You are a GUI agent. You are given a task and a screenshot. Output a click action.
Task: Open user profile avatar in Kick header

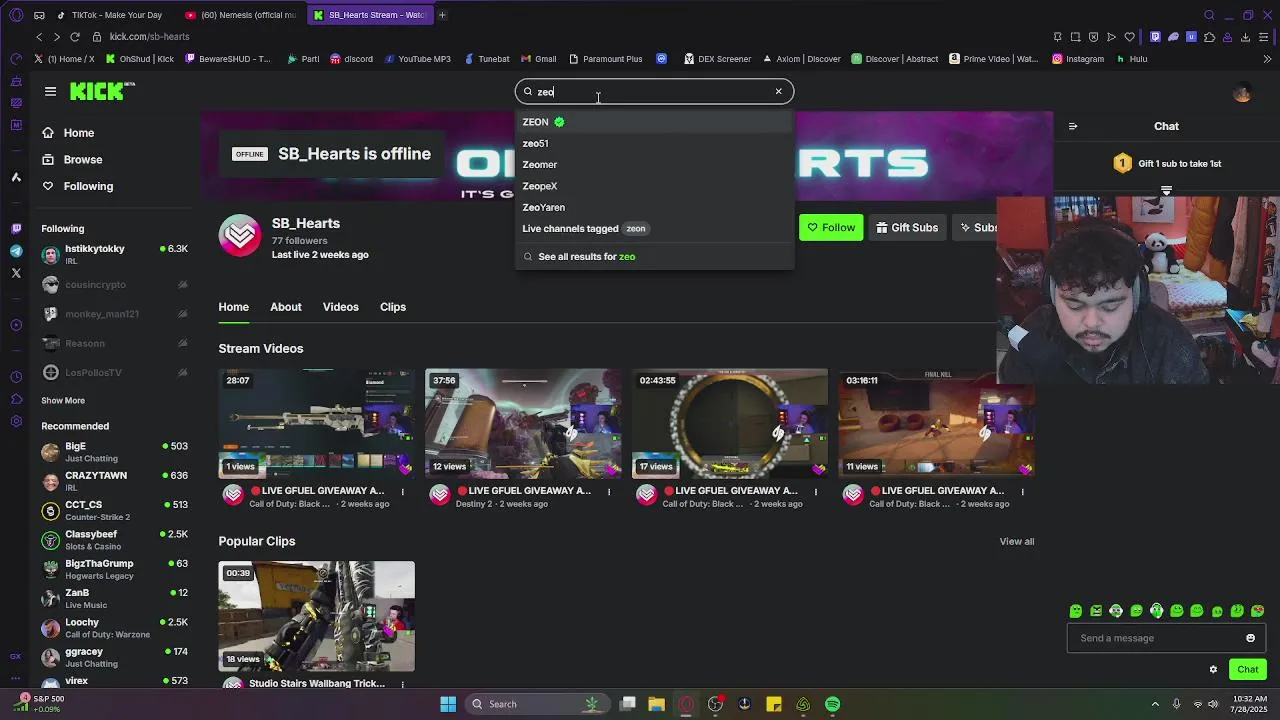click(x=1242, y=93)
